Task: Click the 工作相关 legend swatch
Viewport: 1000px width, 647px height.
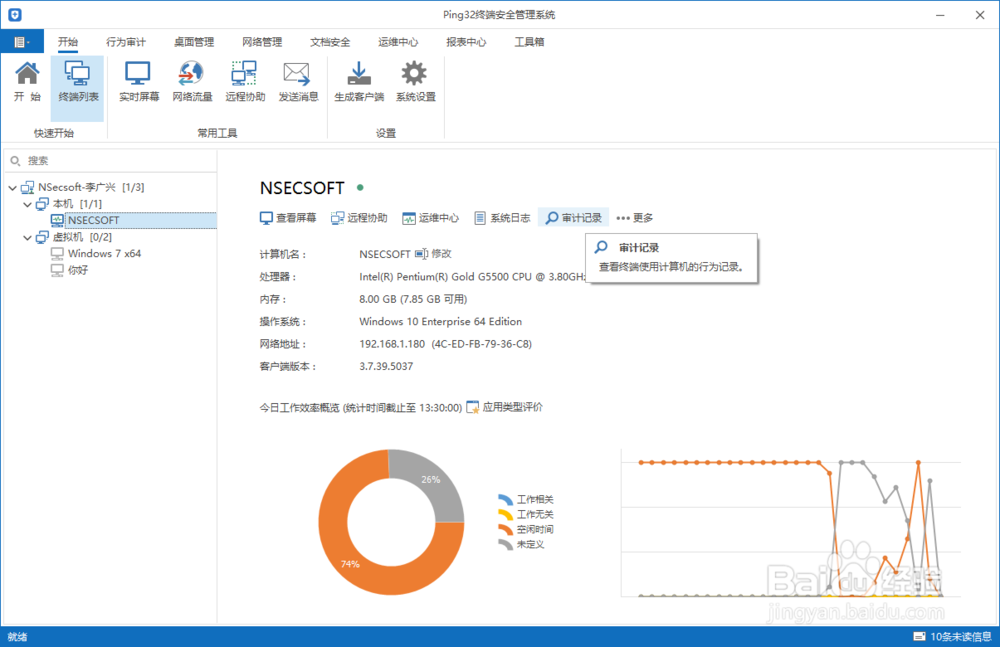Action: pos(505,500)
